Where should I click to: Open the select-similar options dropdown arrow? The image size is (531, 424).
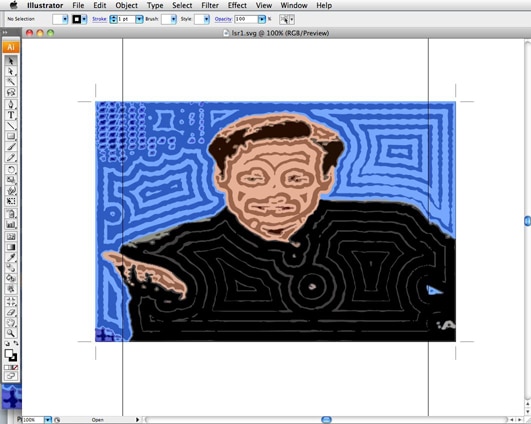pos(292,20)
